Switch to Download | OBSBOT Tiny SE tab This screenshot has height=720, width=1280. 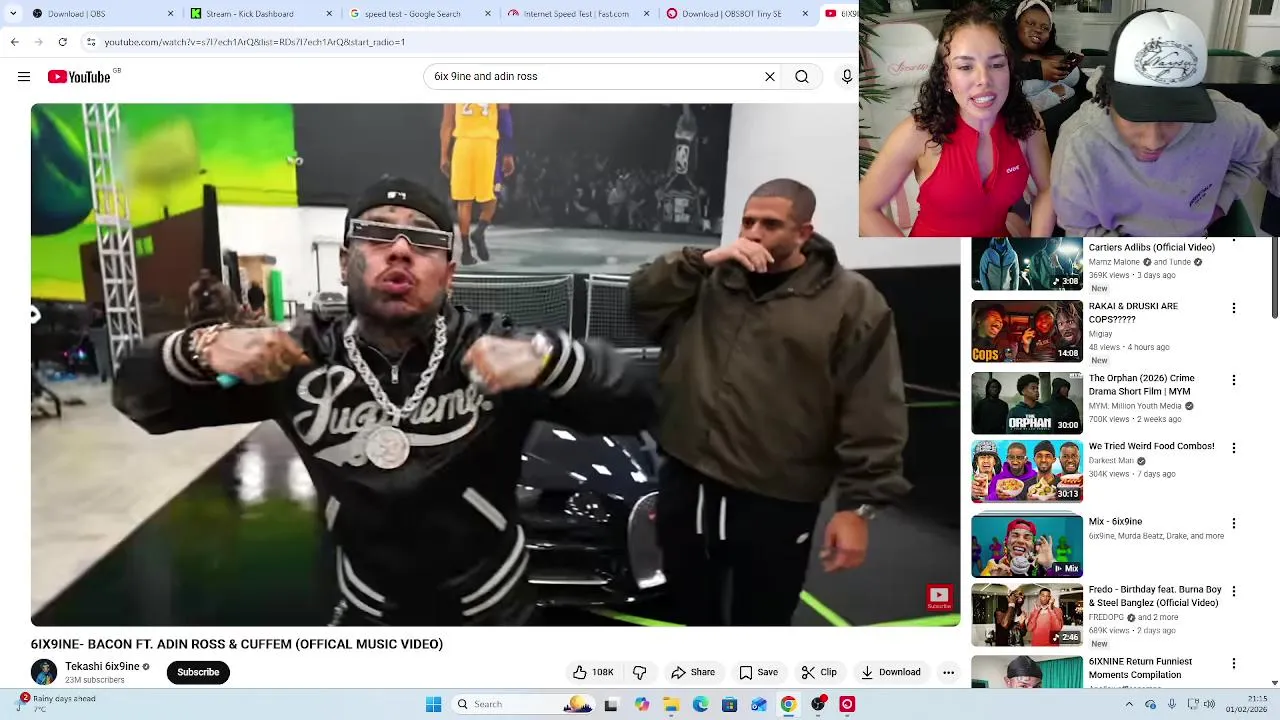[x=737, y=14]
